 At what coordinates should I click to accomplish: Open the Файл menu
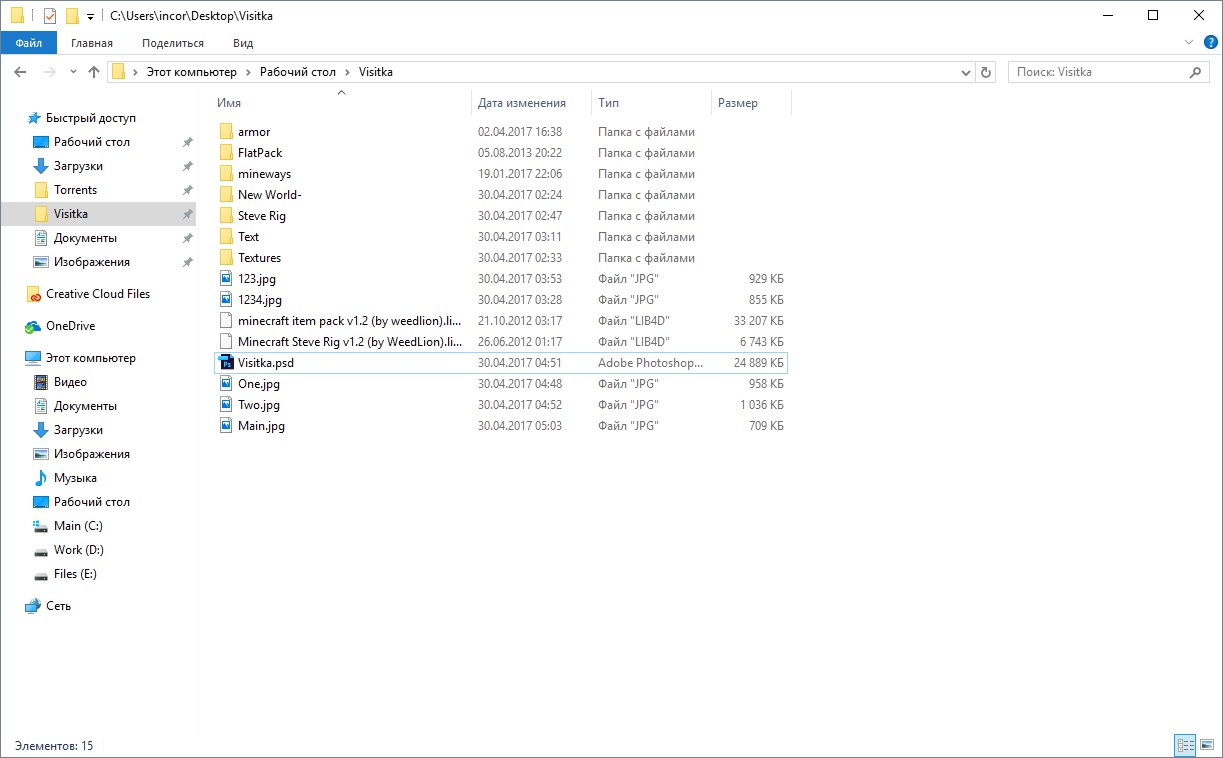28,43
